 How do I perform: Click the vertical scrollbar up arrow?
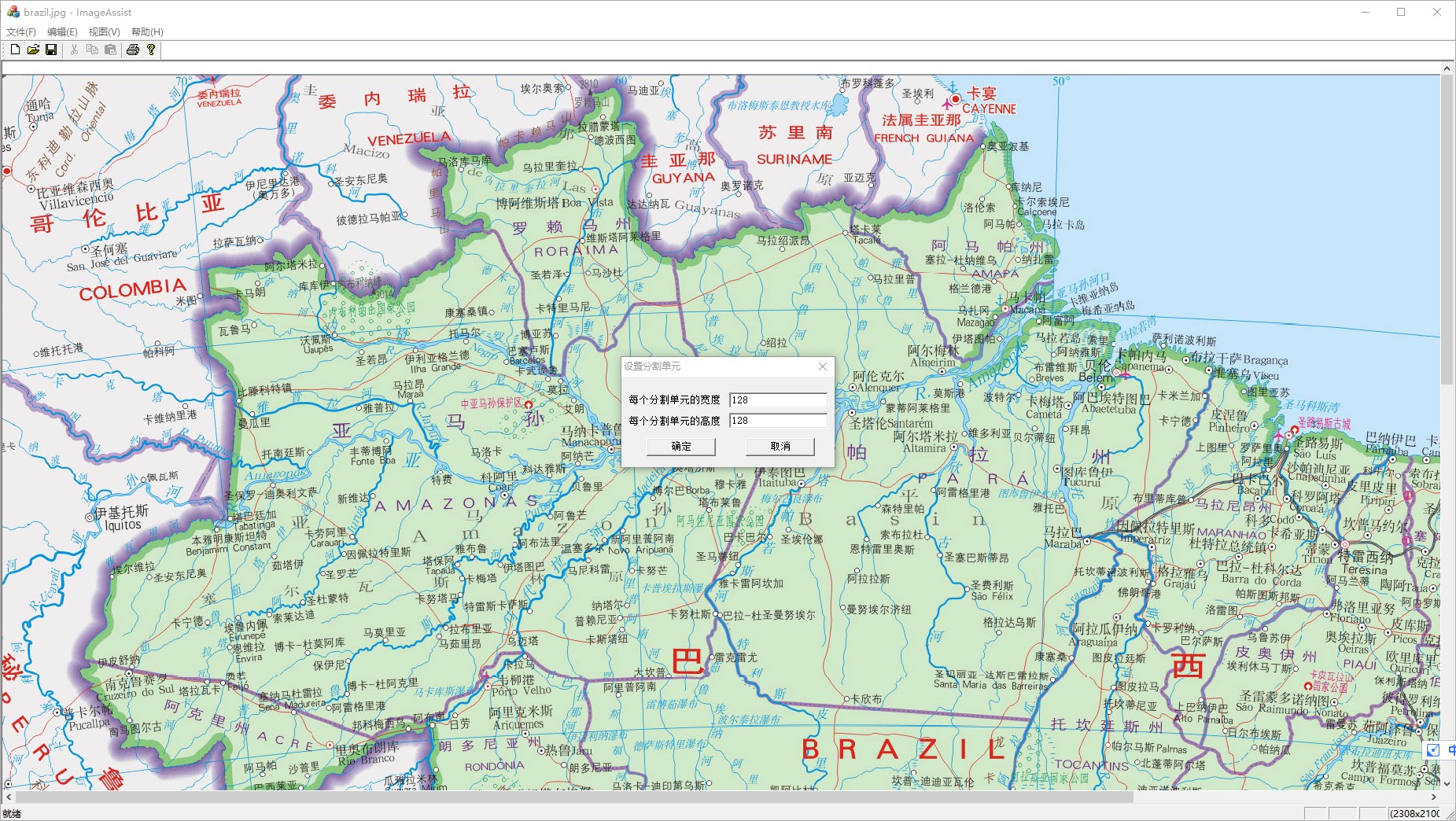pyautogui.click(x=1447, y=68)
